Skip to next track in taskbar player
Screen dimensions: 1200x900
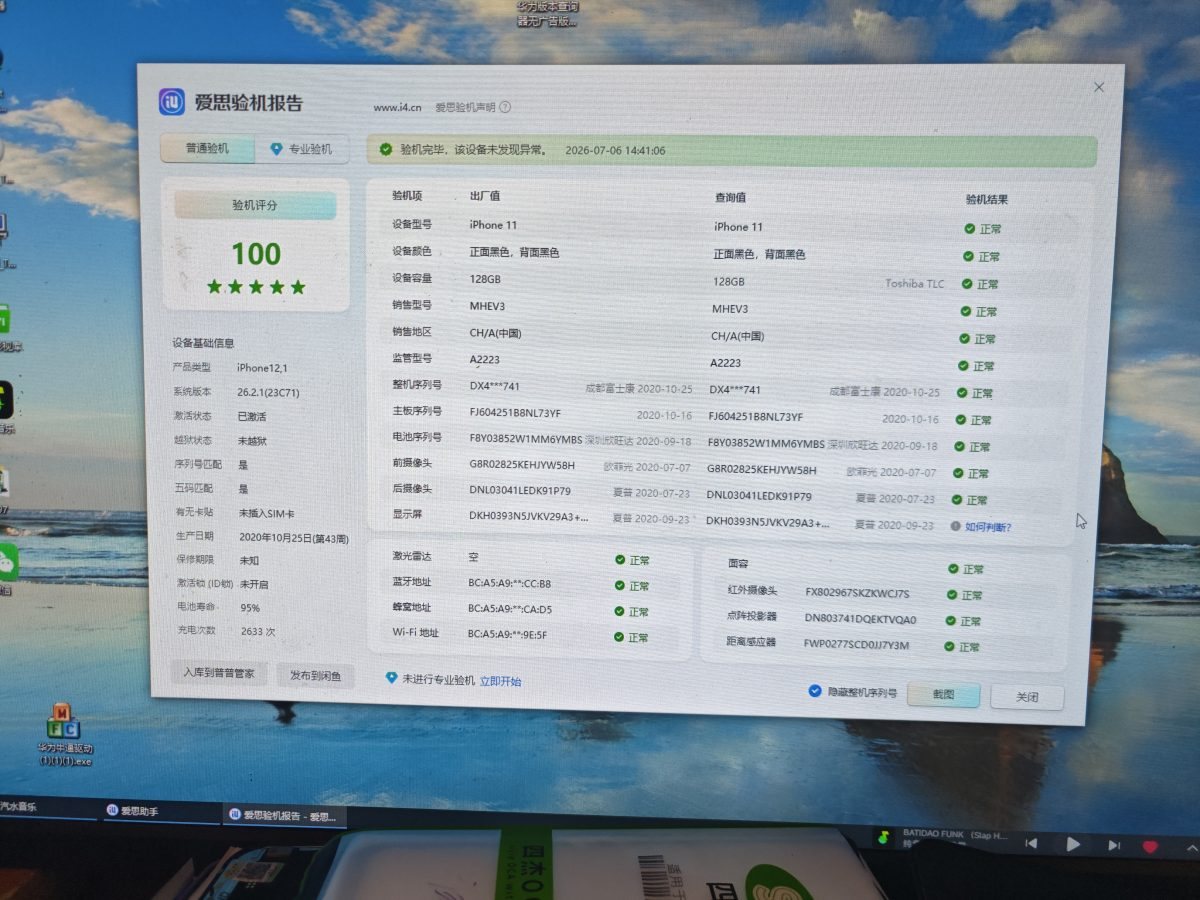tap(1113, 846)
